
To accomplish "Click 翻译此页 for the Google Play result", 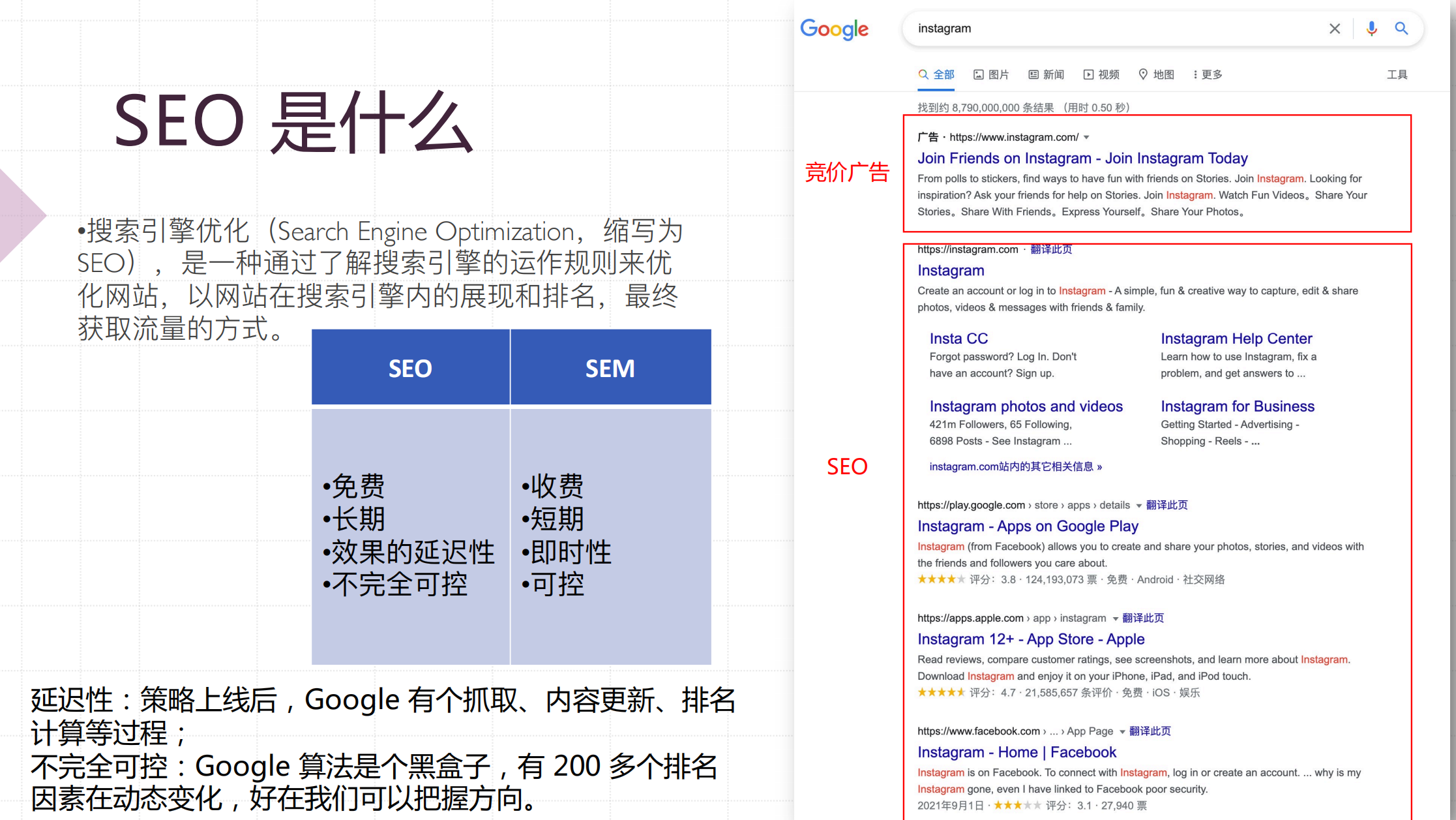I will click(x=1166, y=505).
